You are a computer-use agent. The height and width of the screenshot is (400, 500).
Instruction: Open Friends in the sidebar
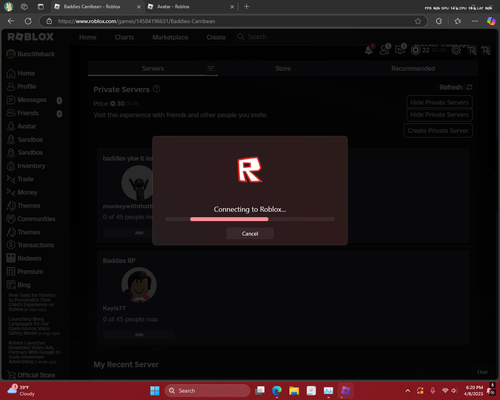point(23,113)
